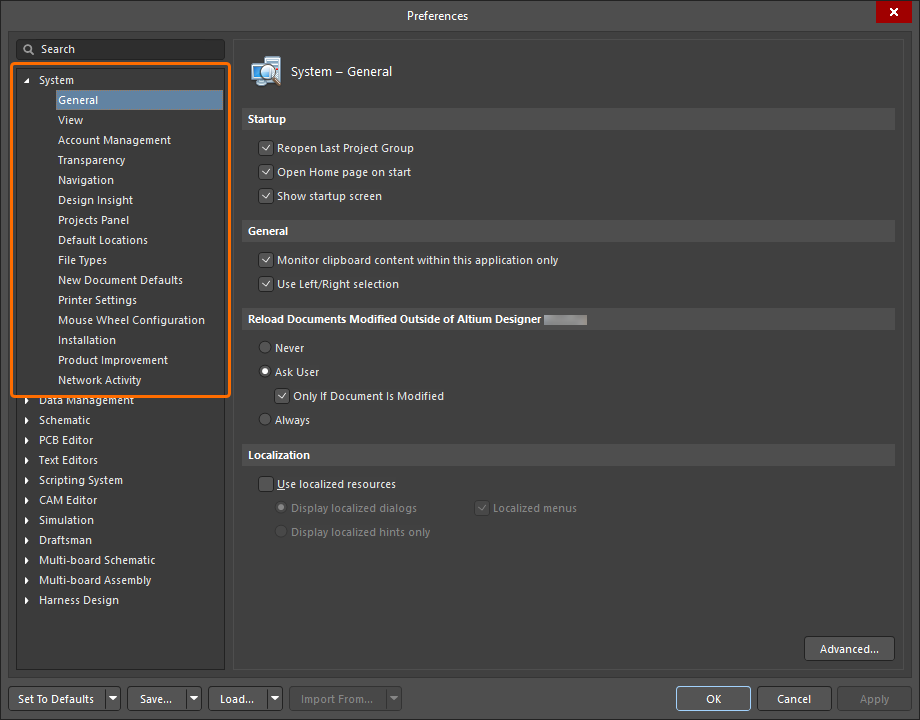Enable Use localized resources
The height and width of the screenshot is (720, 920).
266,484
